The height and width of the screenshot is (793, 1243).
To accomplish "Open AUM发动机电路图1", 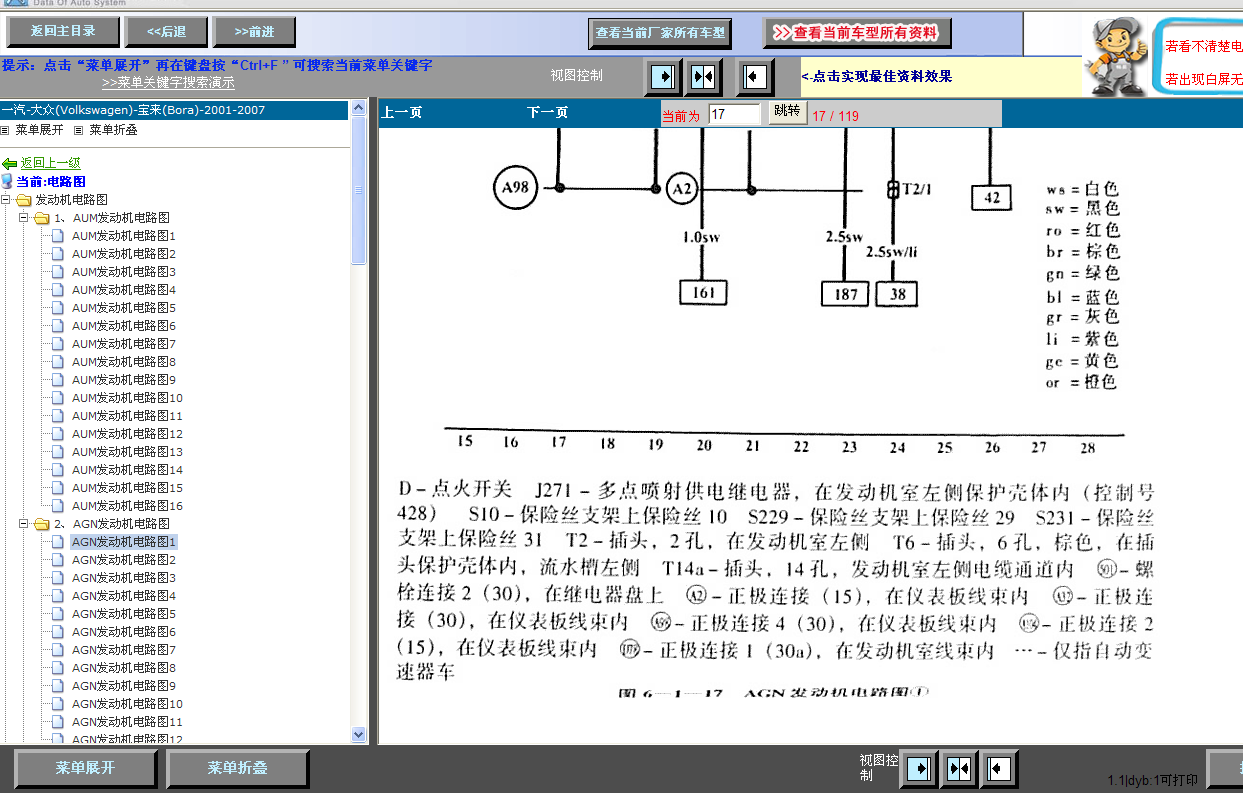I will 123,236.
